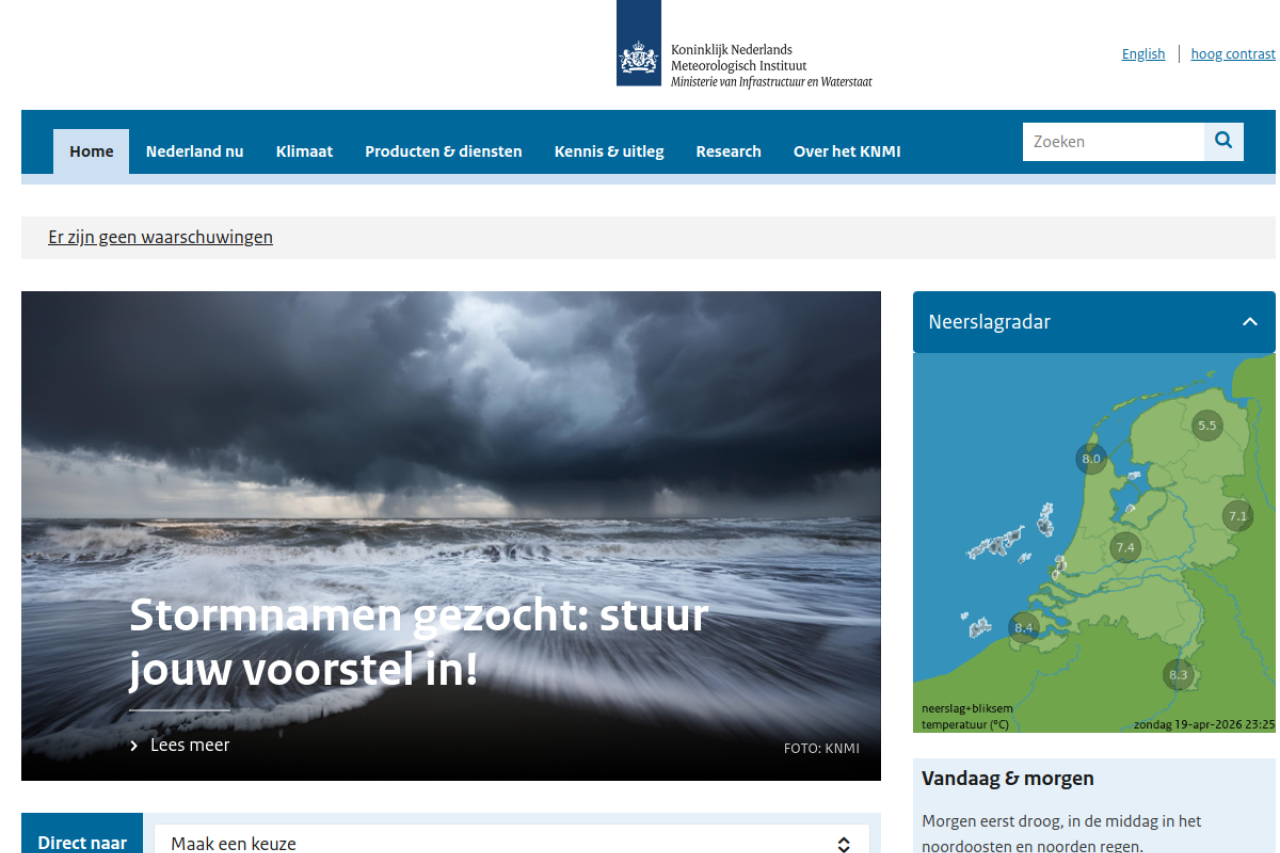Open 'Er zijn geen waarschuwingen' link

(160, 237)
